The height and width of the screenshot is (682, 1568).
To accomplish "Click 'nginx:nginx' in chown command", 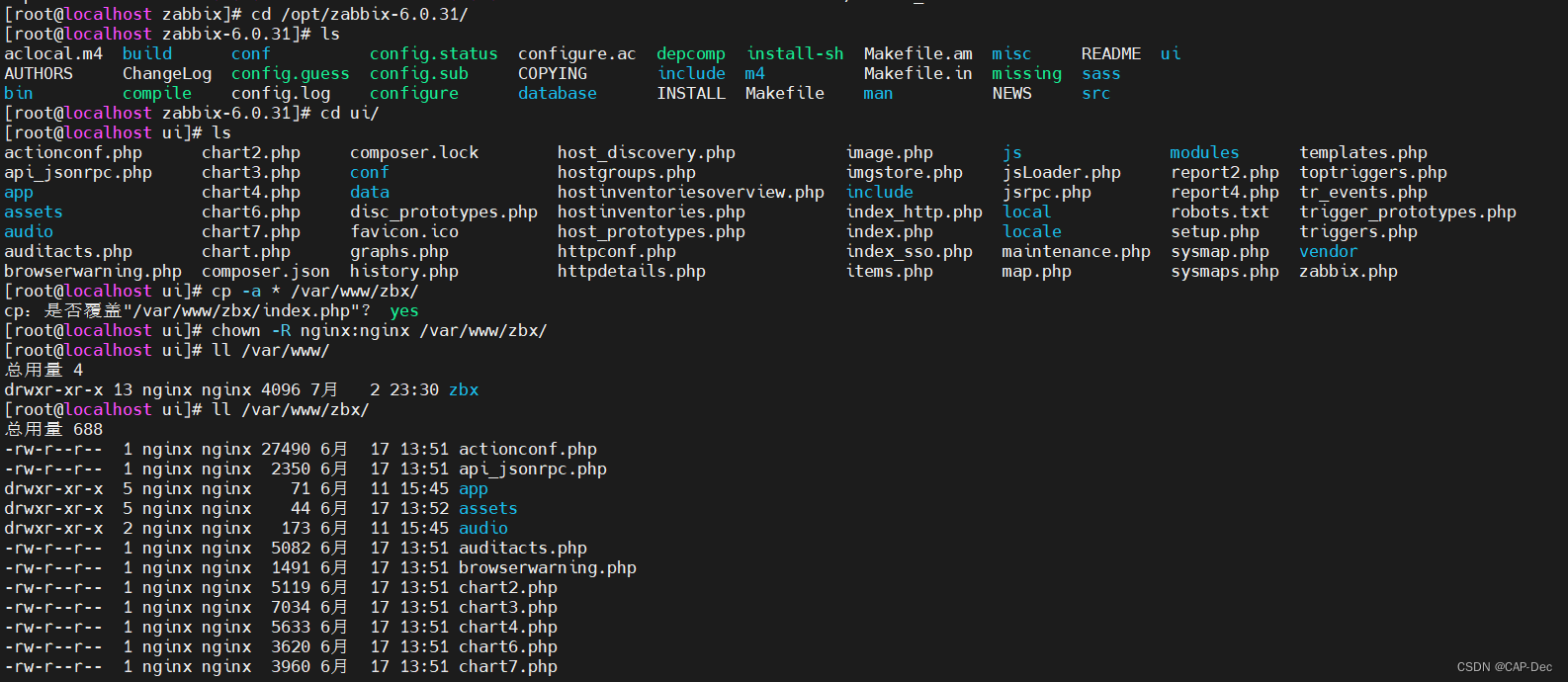I will pos(355,330).
